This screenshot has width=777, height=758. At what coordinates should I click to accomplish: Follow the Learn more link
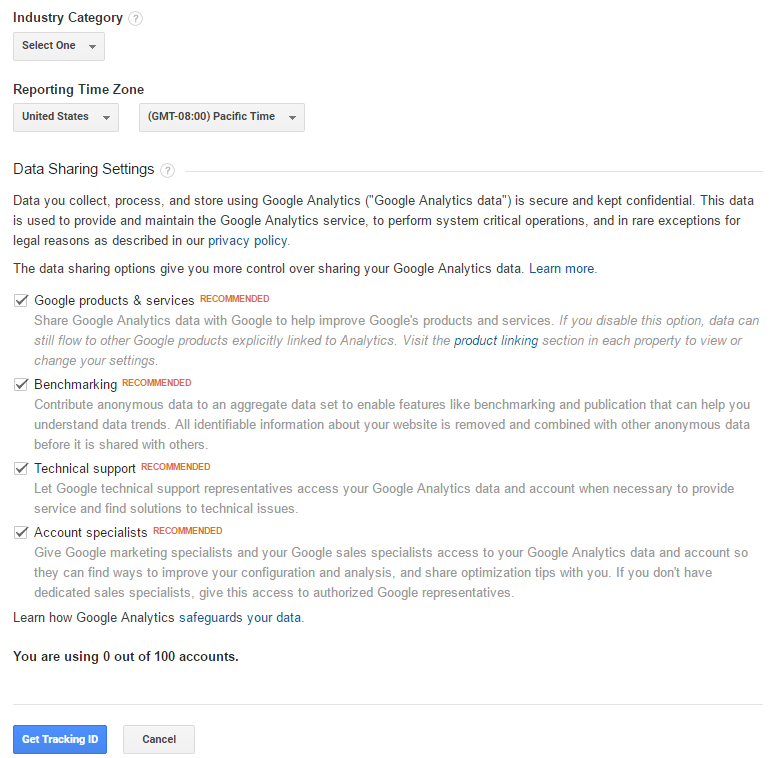562,269
